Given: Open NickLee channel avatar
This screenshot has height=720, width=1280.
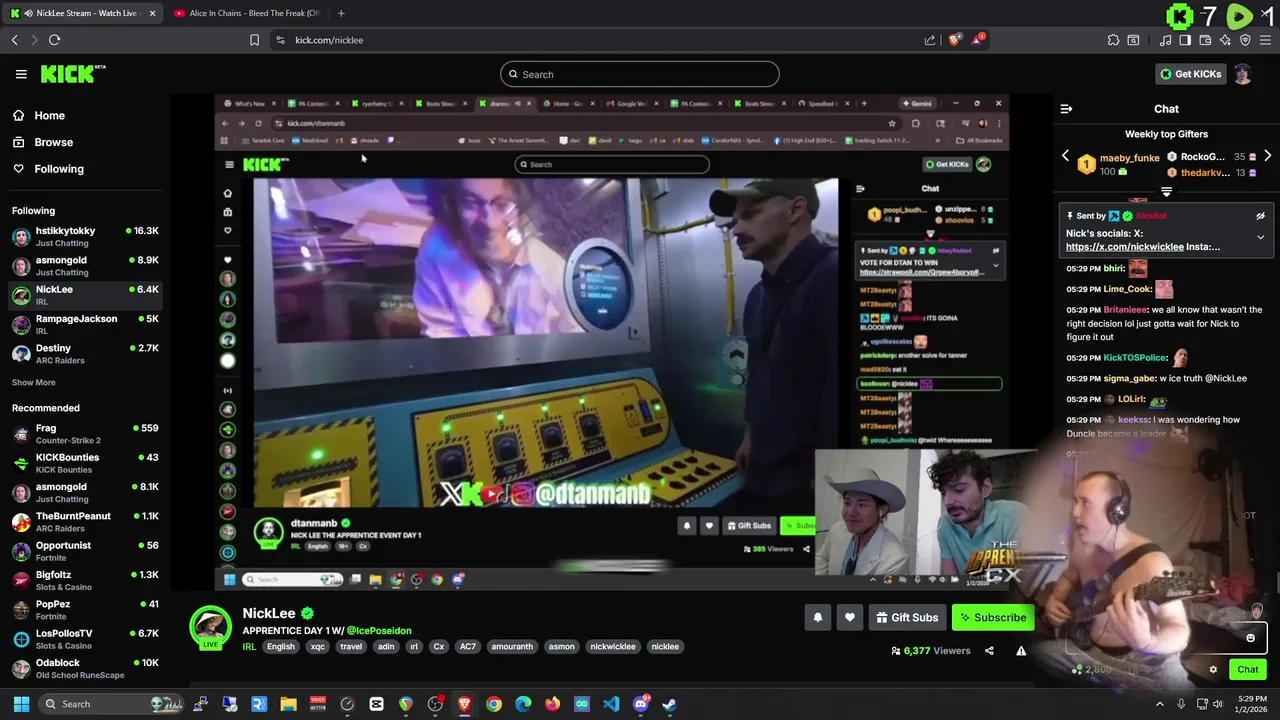Looking at the screenshot, I should (x=210, y=627).
